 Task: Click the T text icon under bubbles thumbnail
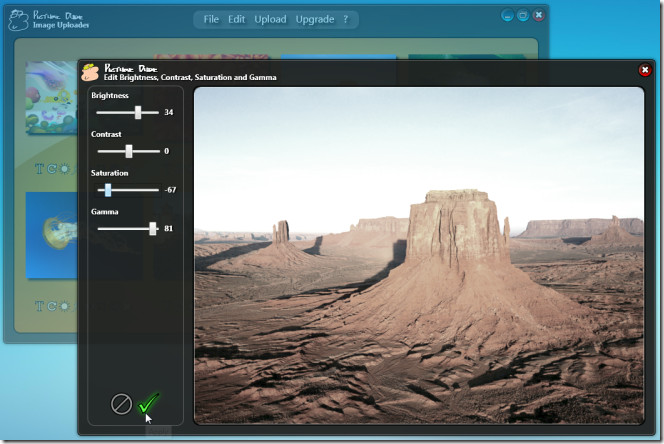(39, 169)
